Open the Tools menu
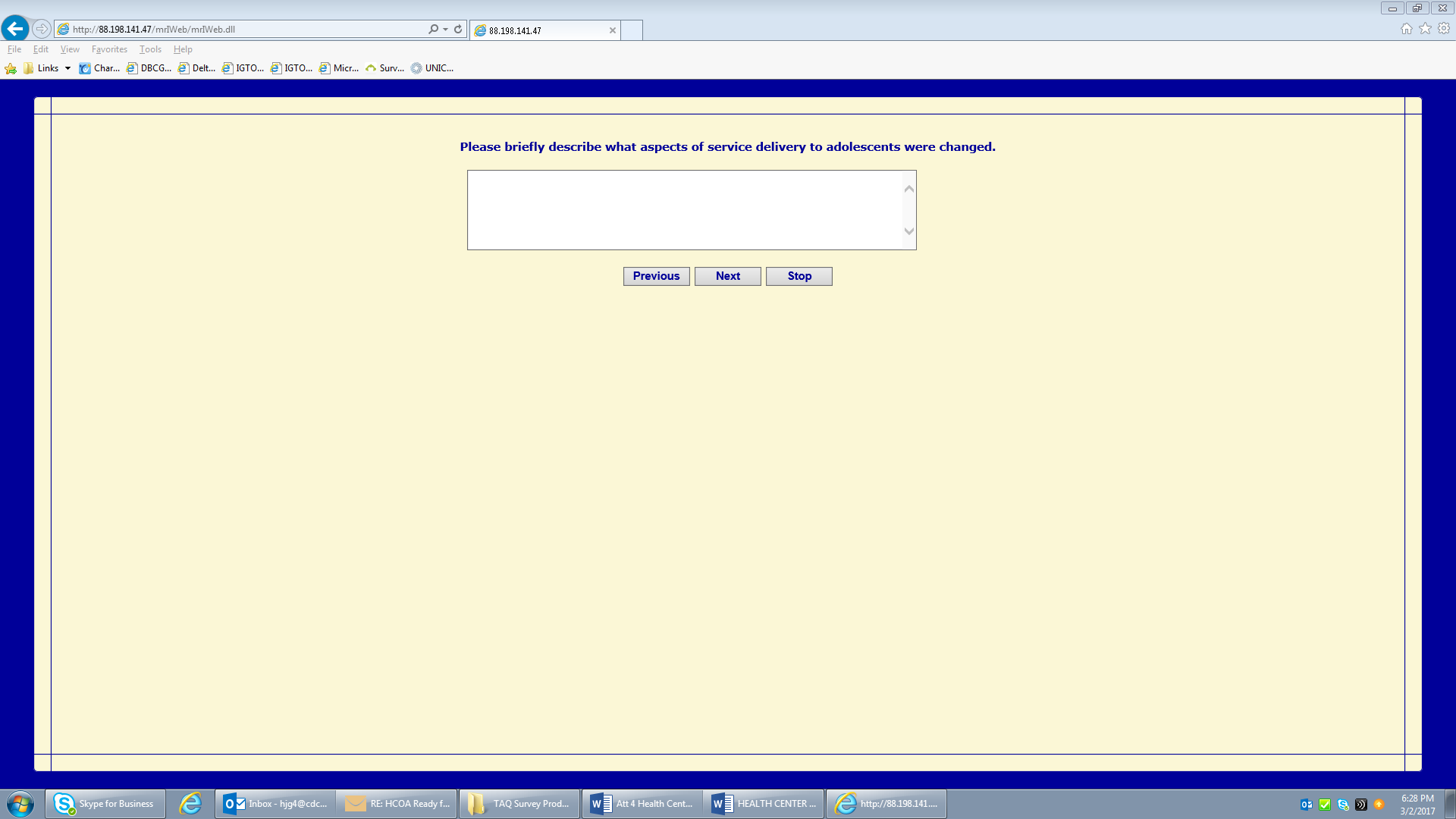Viewport: 1456px width, 819px height. [150, 49]
